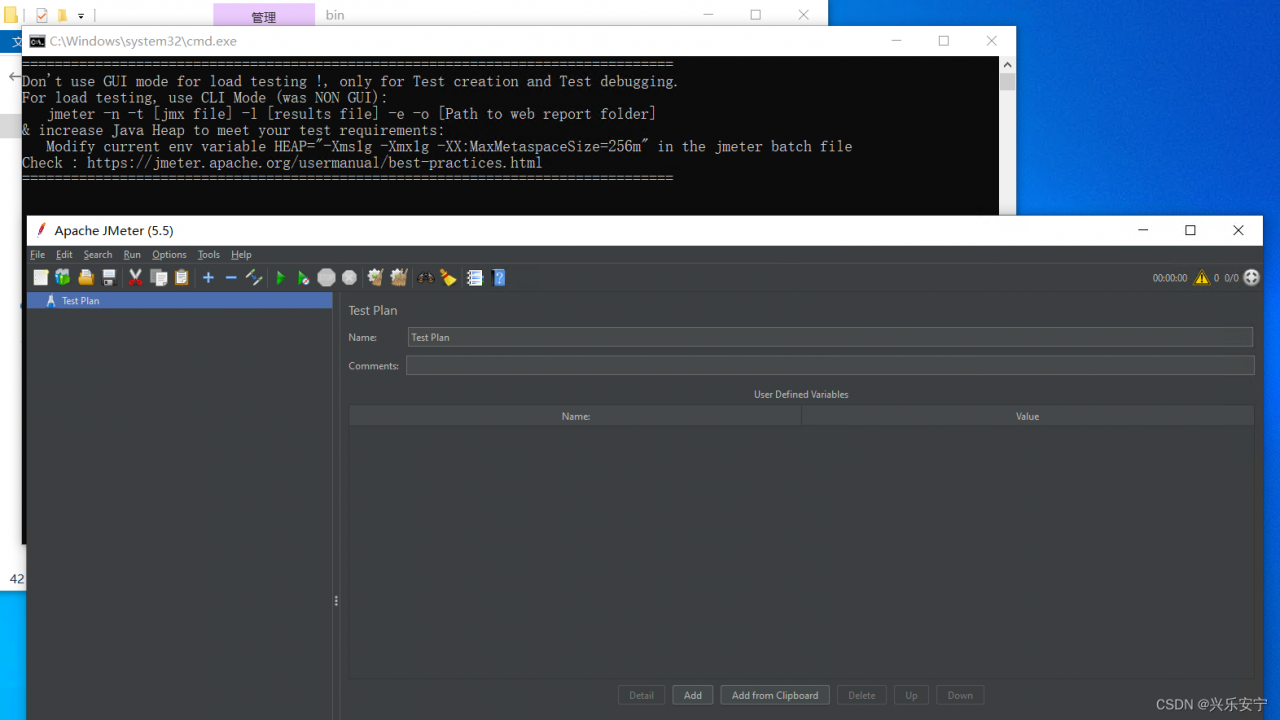Click the JMeter feather title icon
The height and width of the screenshot is (720, 1280).
point(41,230)
